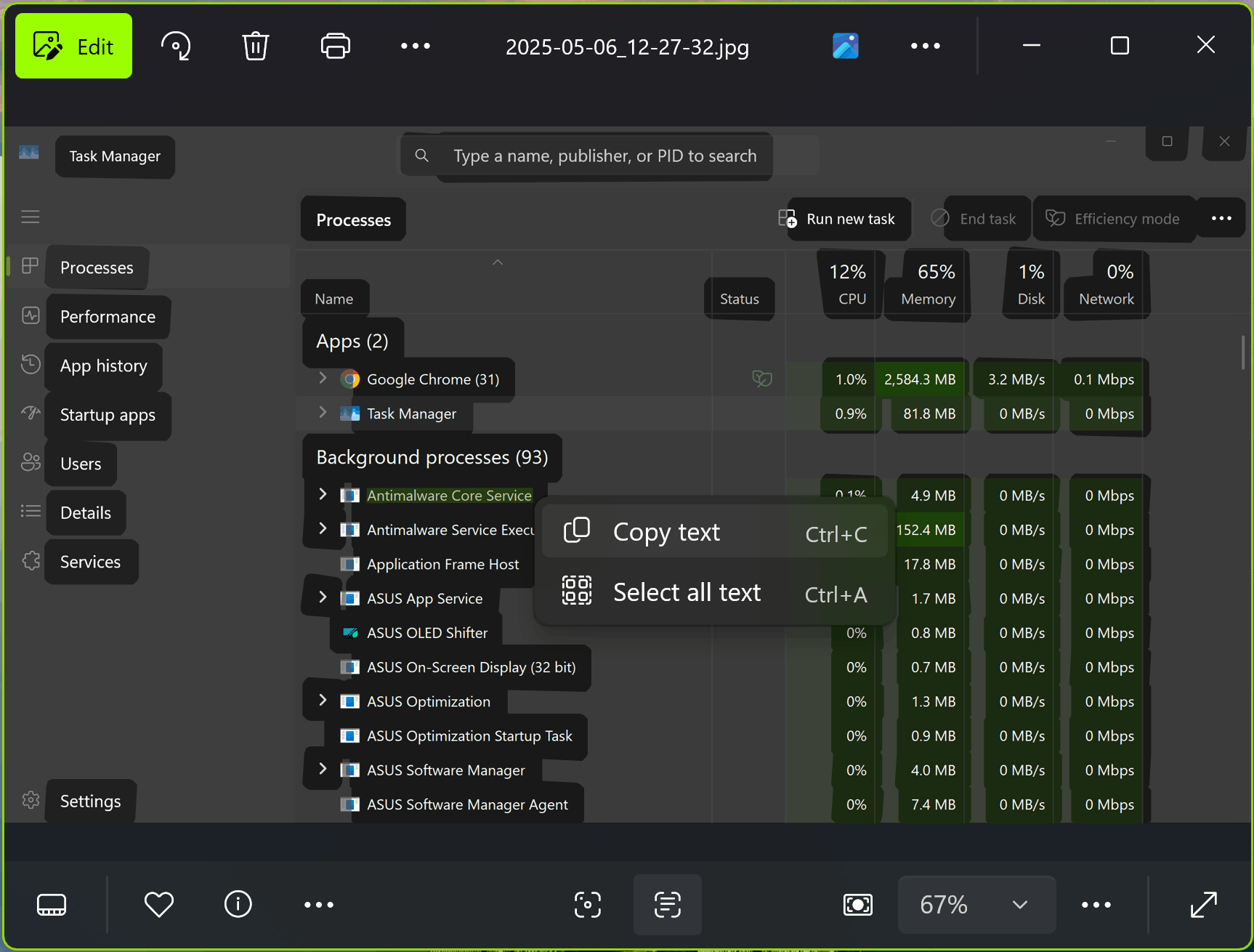This screenshot has width=1254, height=952.
Task: Click the recognized '81.8 MB' Task Manager memory value
Action: click(929, 414)
